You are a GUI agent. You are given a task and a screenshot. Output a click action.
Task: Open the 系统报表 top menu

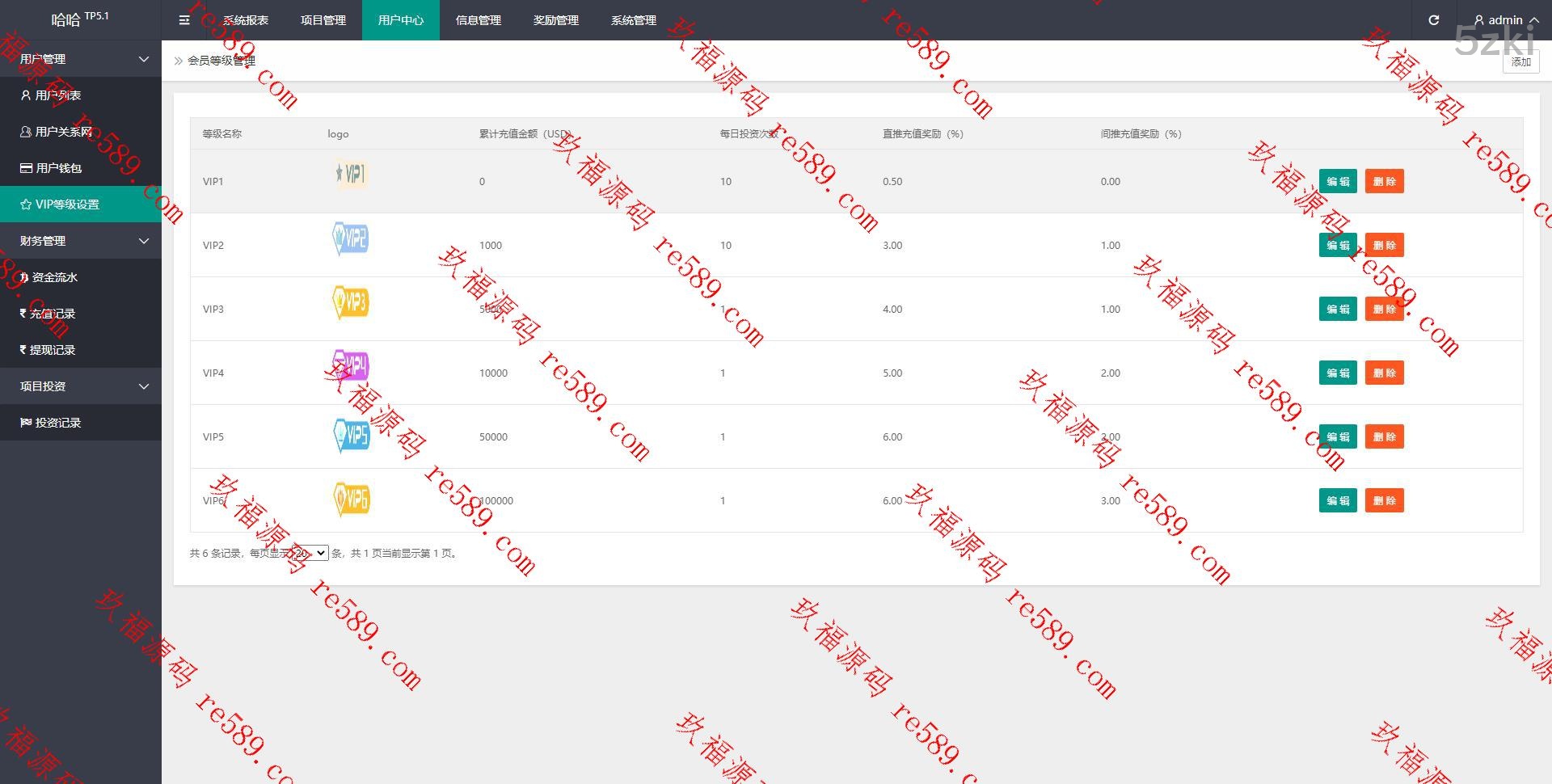[246, 20]
